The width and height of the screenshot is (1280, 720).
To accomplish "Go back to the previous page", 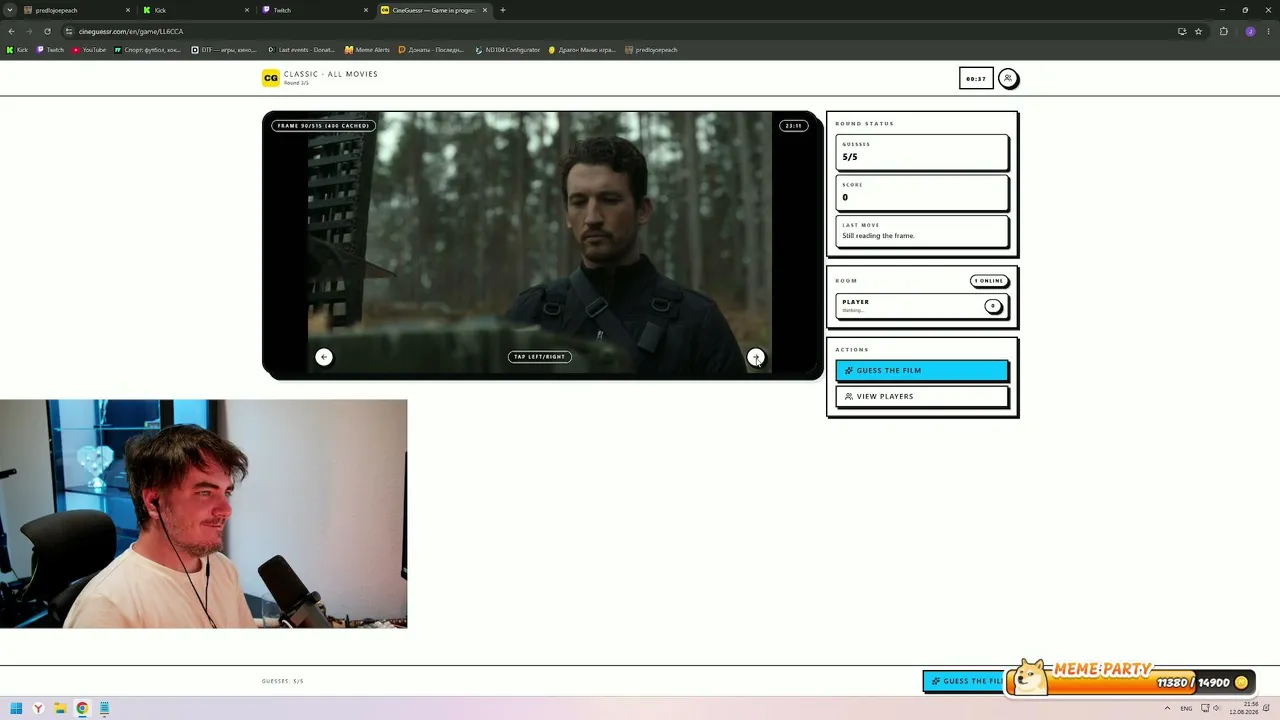I will 12,31.
